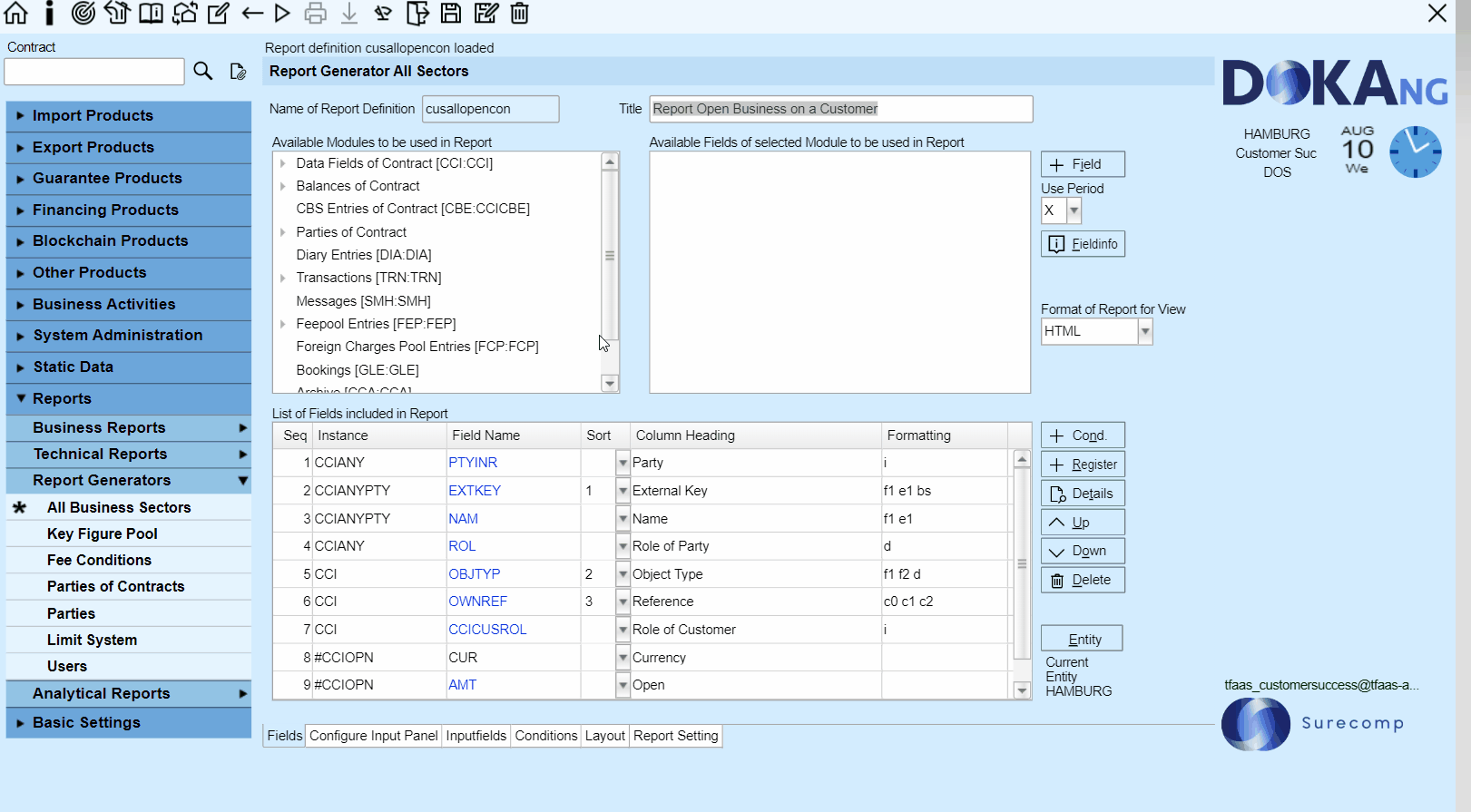Open Key Figure Pool generator
Screen dimensions: 1471x812
129,533
